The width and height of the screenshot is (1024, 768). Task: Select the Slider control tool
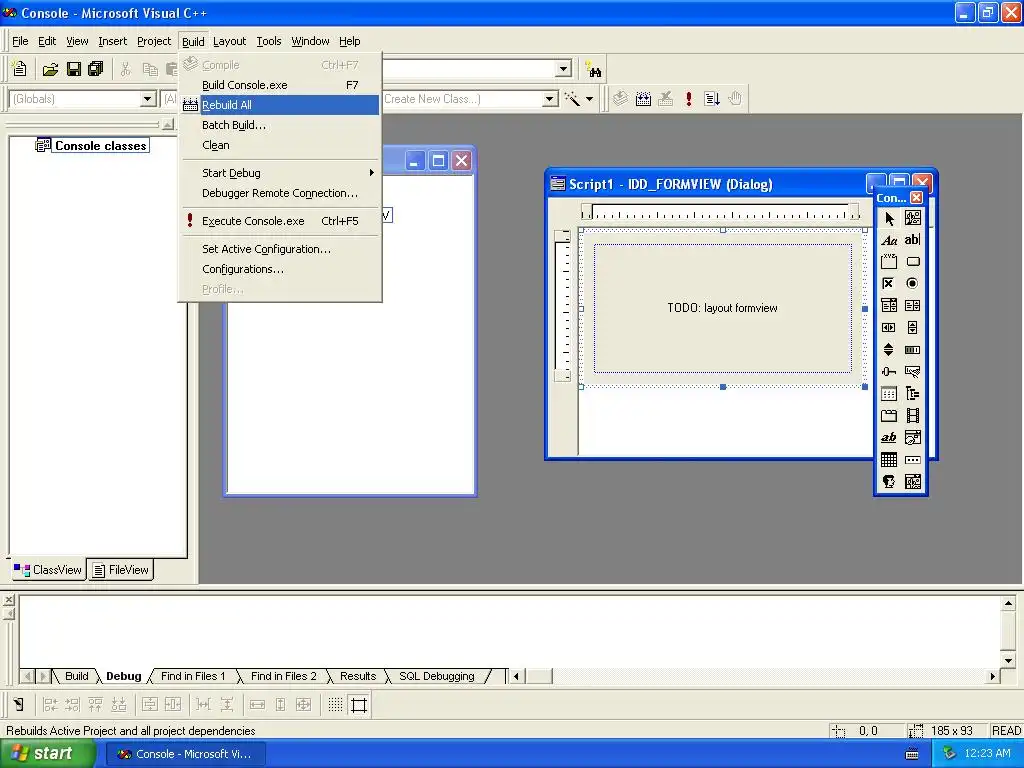[889, 372]
